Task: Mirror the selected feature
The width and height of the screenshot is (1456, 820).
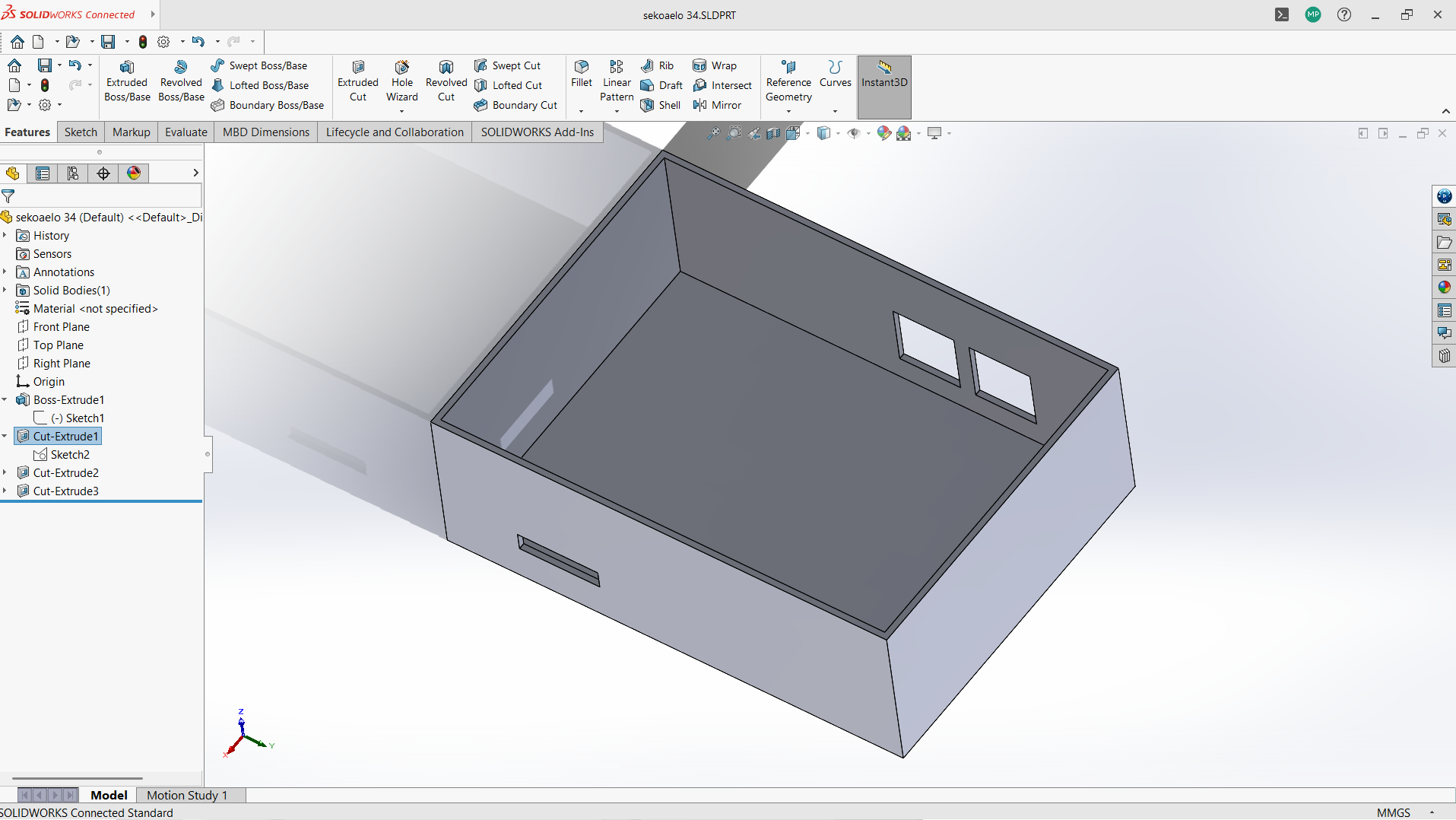Action: 717,105
